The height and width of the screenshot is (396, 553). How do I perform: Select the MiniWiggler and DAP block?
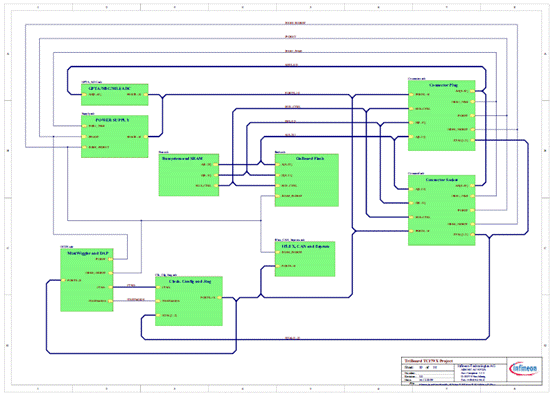point(87,280)
